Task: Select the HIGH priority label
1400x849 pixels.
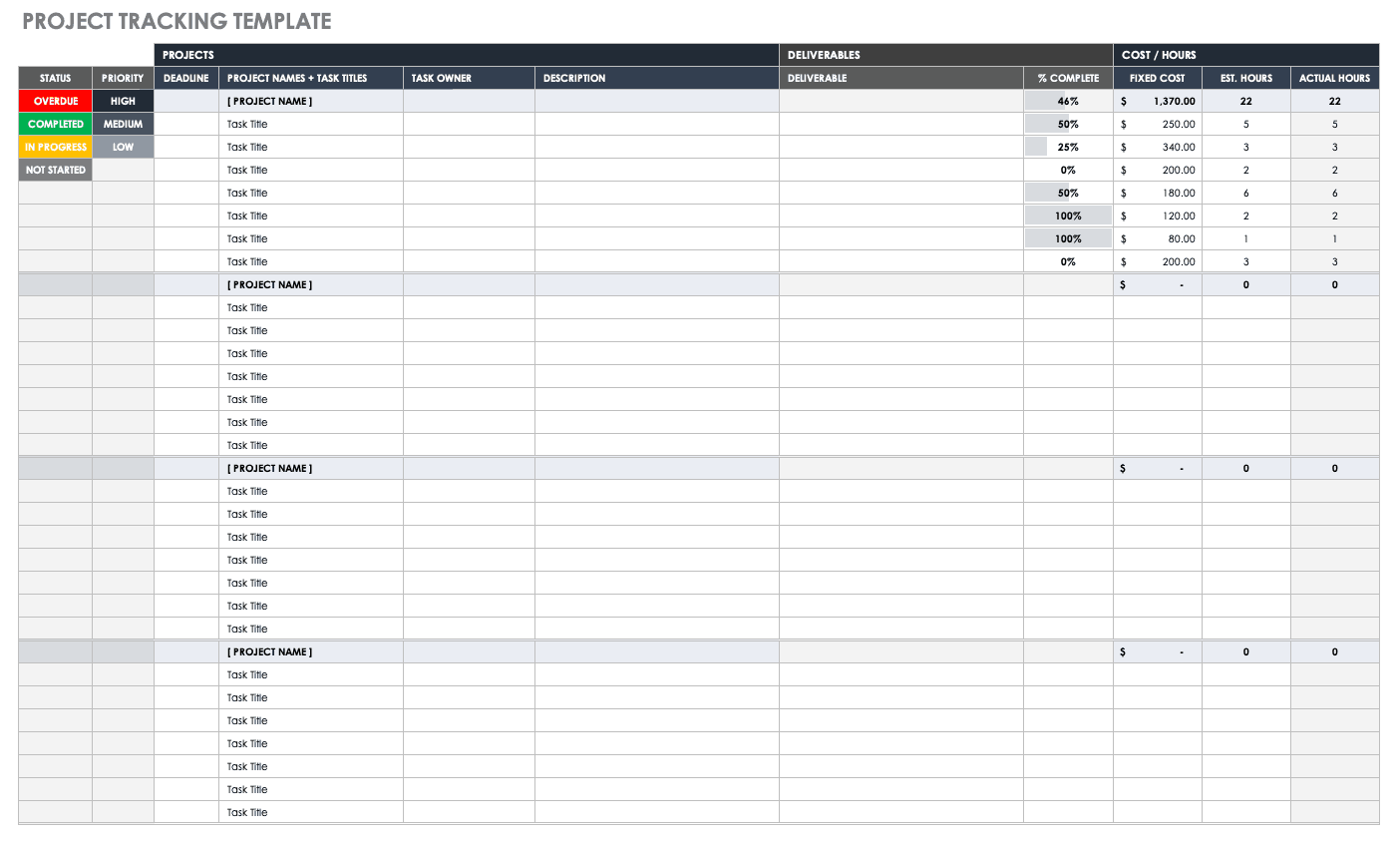Action: [x=122, y=101]
